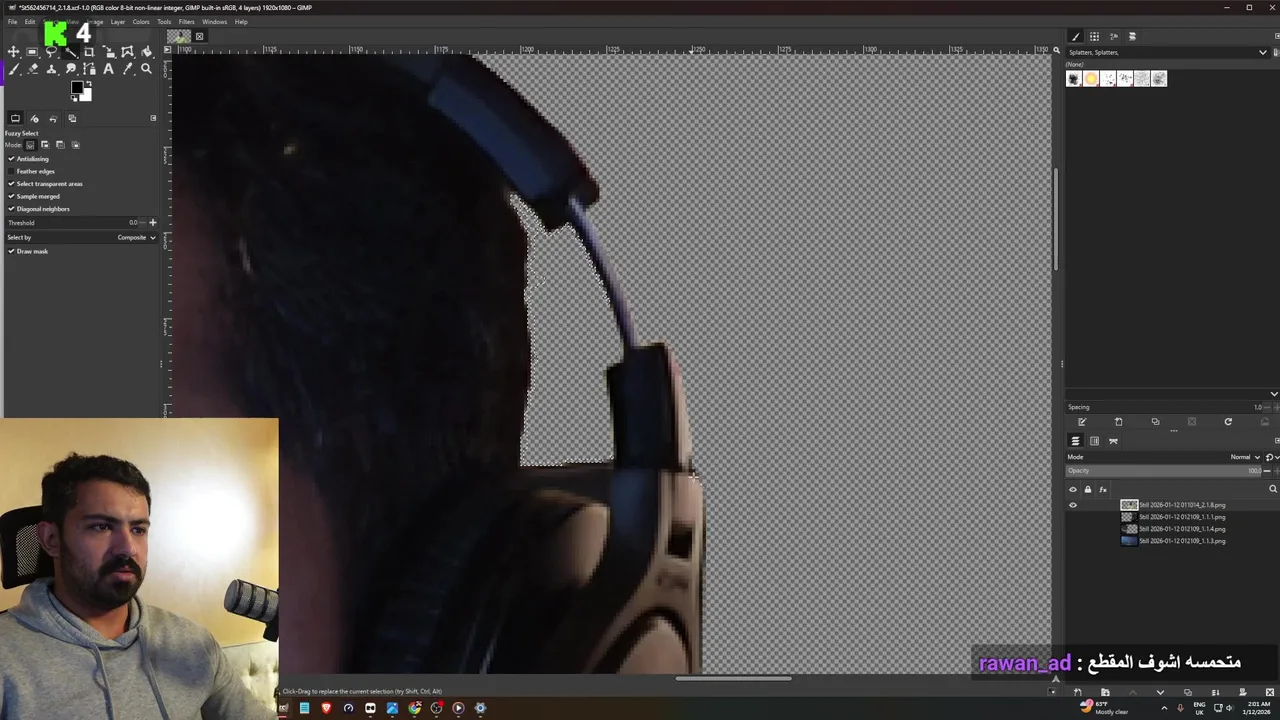Close the image tab with X
Image resolution: width=1280 pixels, height=720 pixels.
click(199, 37)
